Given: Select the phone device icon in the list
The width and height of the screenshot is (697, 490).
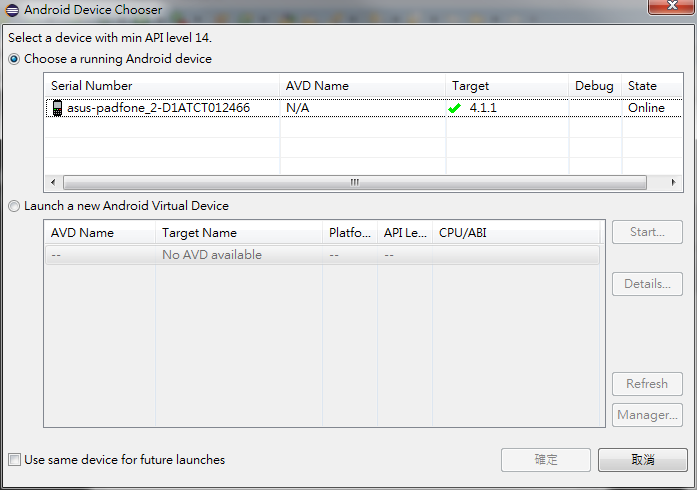Looking at the screenshot, I should [57, 108].
